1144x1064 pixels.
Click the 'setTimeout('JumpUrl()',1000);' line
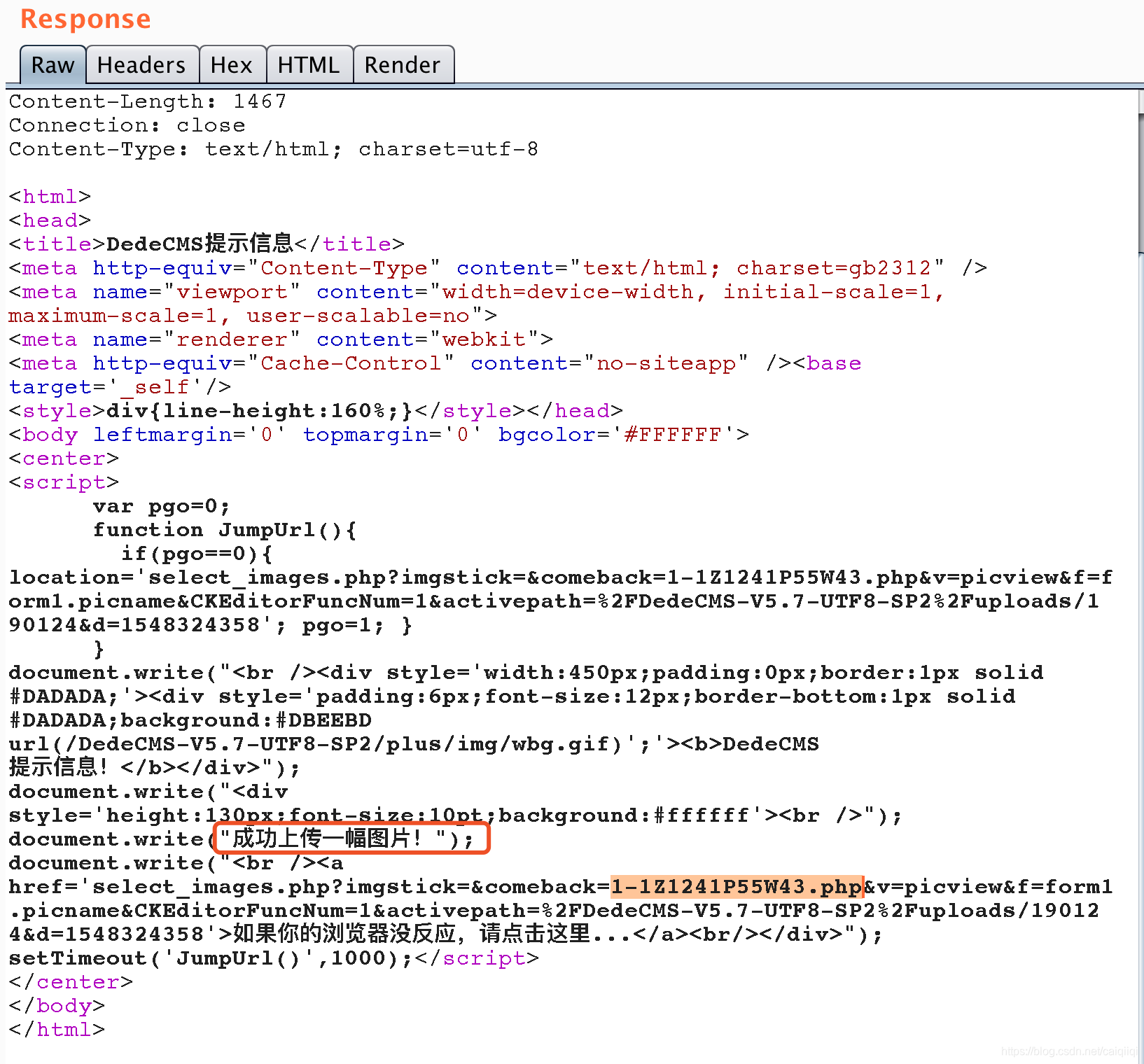[x=211, y=958]
